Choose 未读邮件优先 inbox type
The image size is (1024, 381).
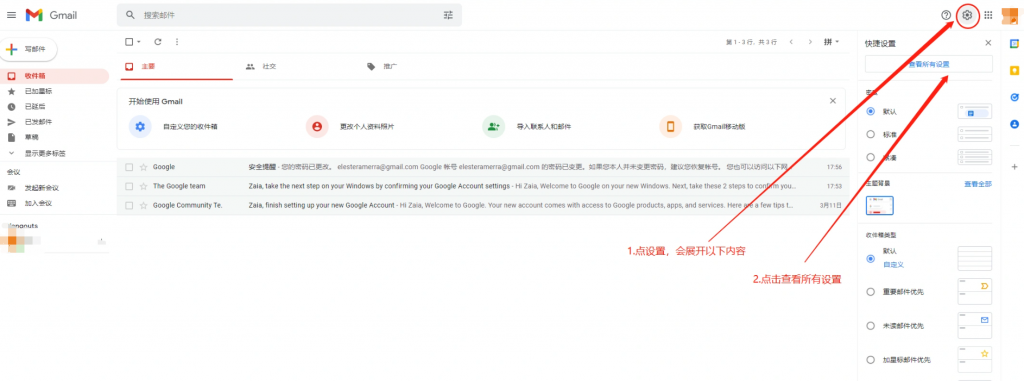click(870, 325)
